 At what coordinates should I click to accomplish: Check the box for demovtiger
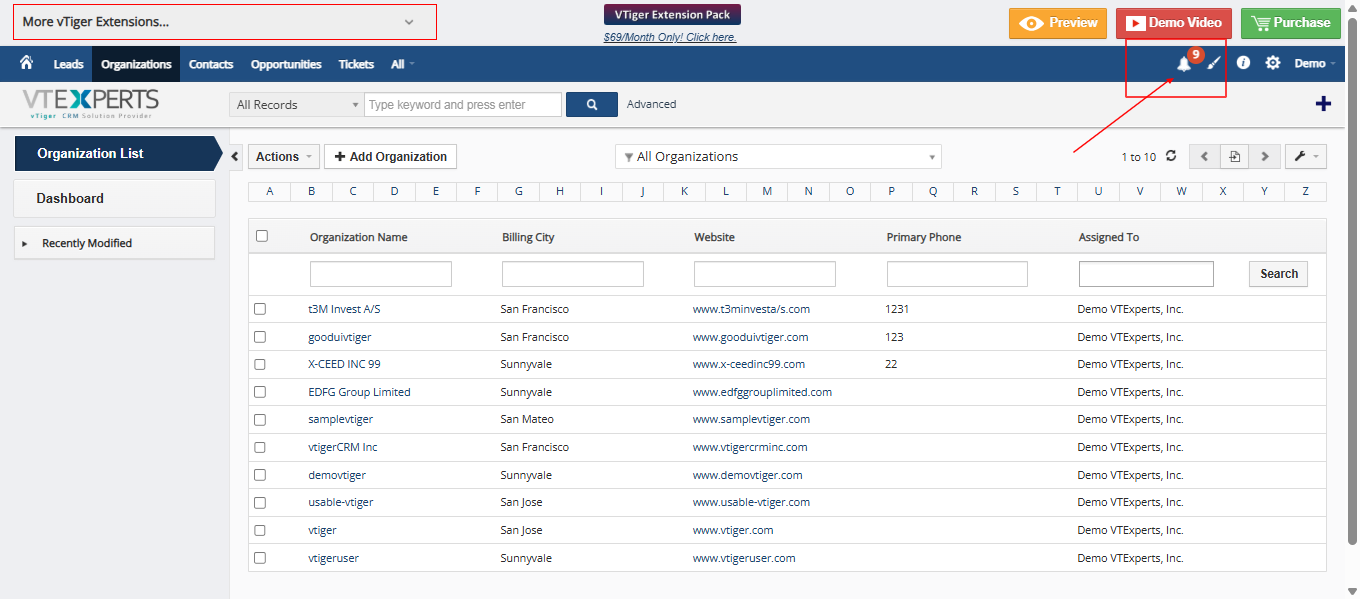[260, 475]
